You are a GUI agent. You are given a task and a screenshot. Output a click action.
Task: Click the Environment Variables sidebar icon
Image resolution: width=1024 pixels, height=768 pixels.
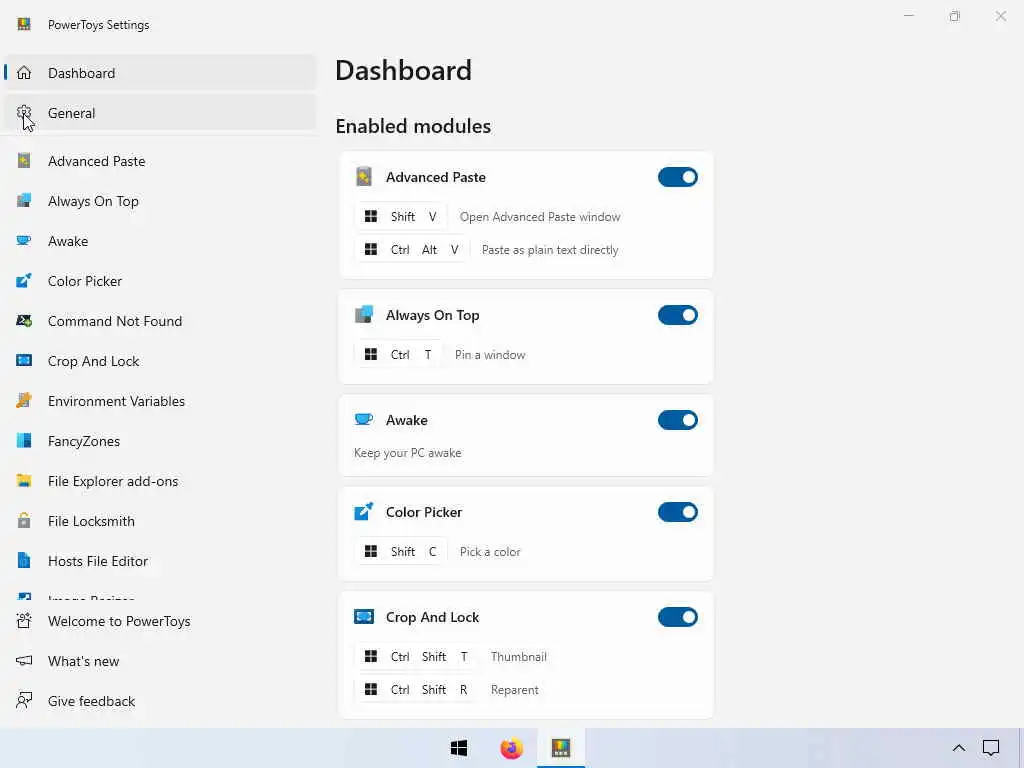tap(24, 400)
